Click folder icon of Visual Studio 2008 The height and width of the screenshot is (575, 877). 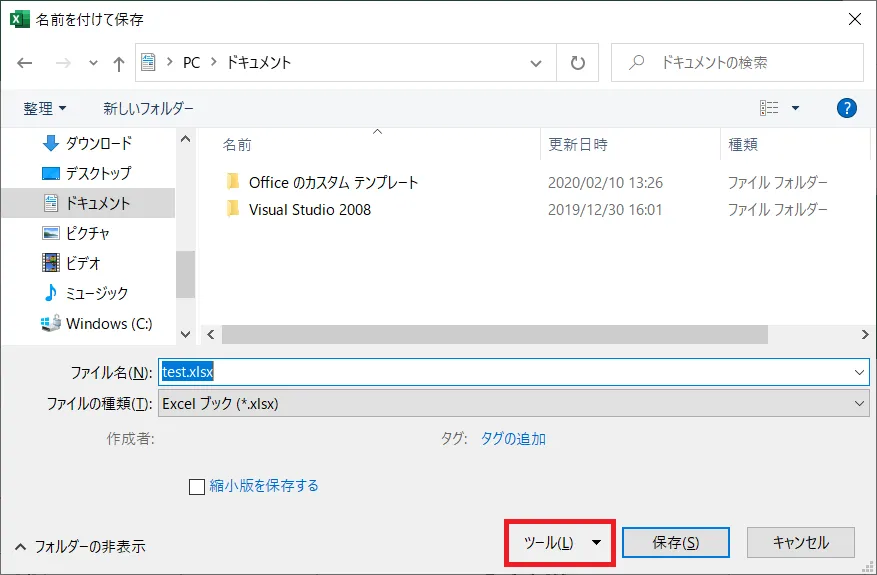[233, 209]
